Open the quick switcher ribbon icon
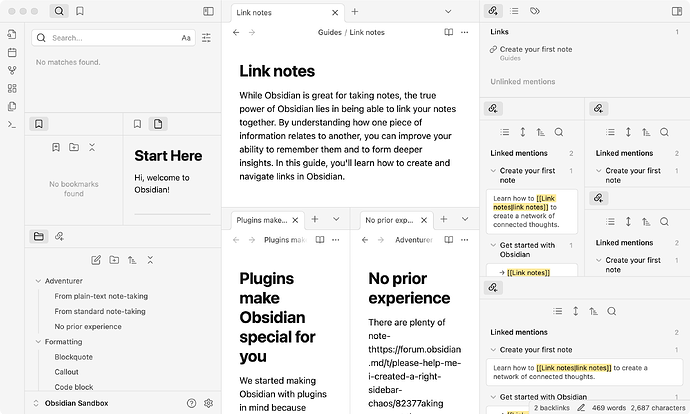This screenshot has height=414, width=690. (12, 34)
